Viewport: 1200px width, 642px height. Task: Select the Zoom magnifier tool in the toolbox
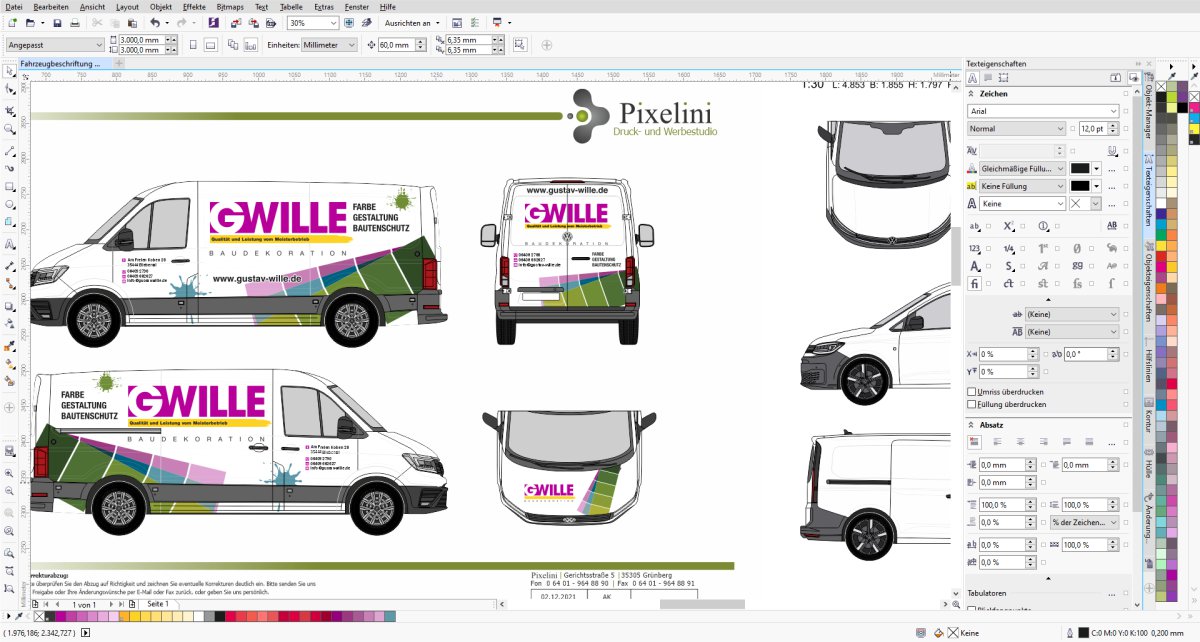[x=10, y=129]
